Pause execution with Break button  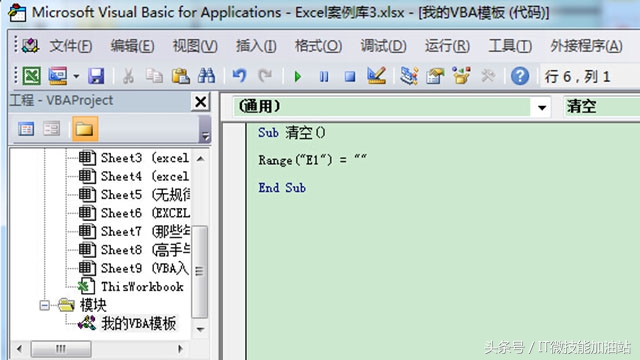(324, 76)
